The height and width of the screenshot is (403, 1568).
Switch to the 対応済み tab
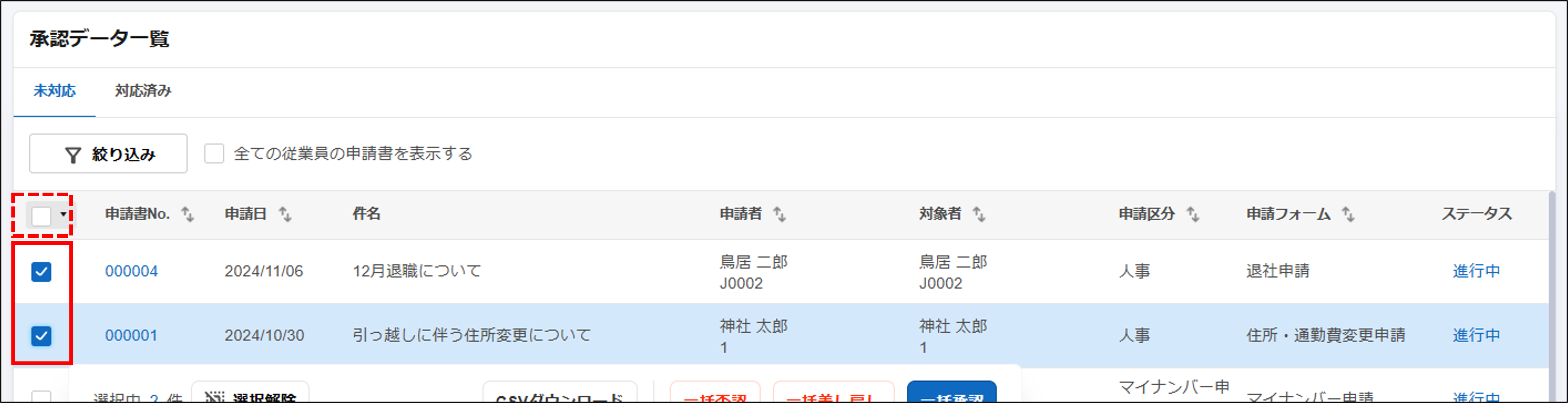[x=143, y=91]
